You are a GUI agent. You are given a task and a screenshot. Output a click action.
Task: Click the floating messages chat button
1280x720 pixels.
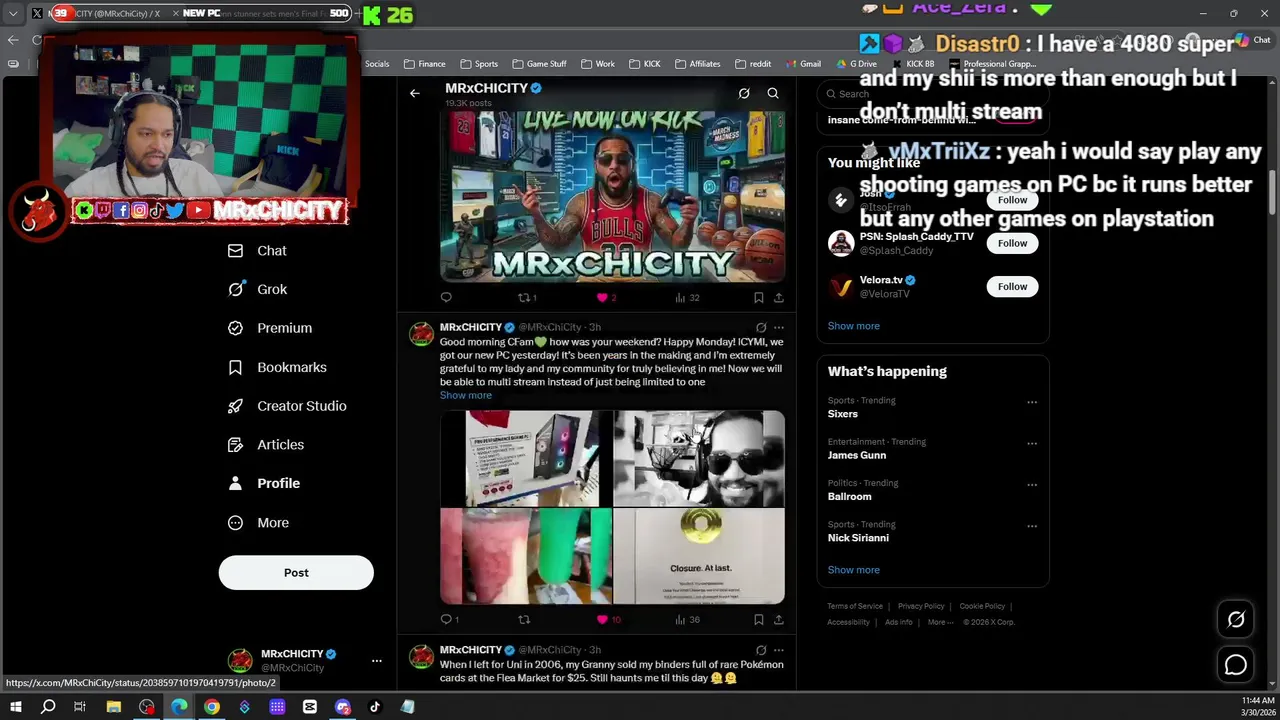click(x=1236, y=665)
